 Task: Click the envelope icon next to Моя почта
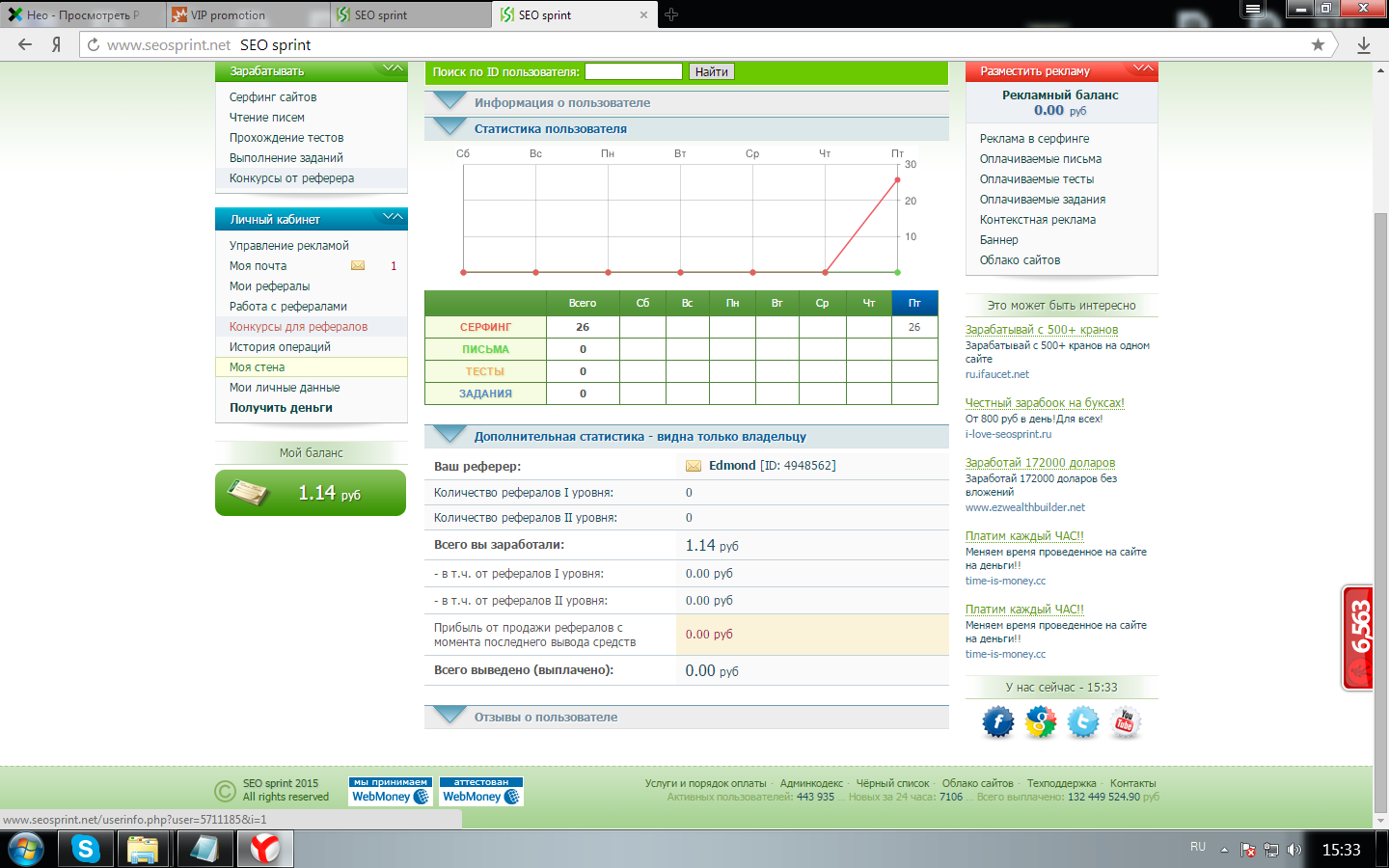tap(358, 265)
